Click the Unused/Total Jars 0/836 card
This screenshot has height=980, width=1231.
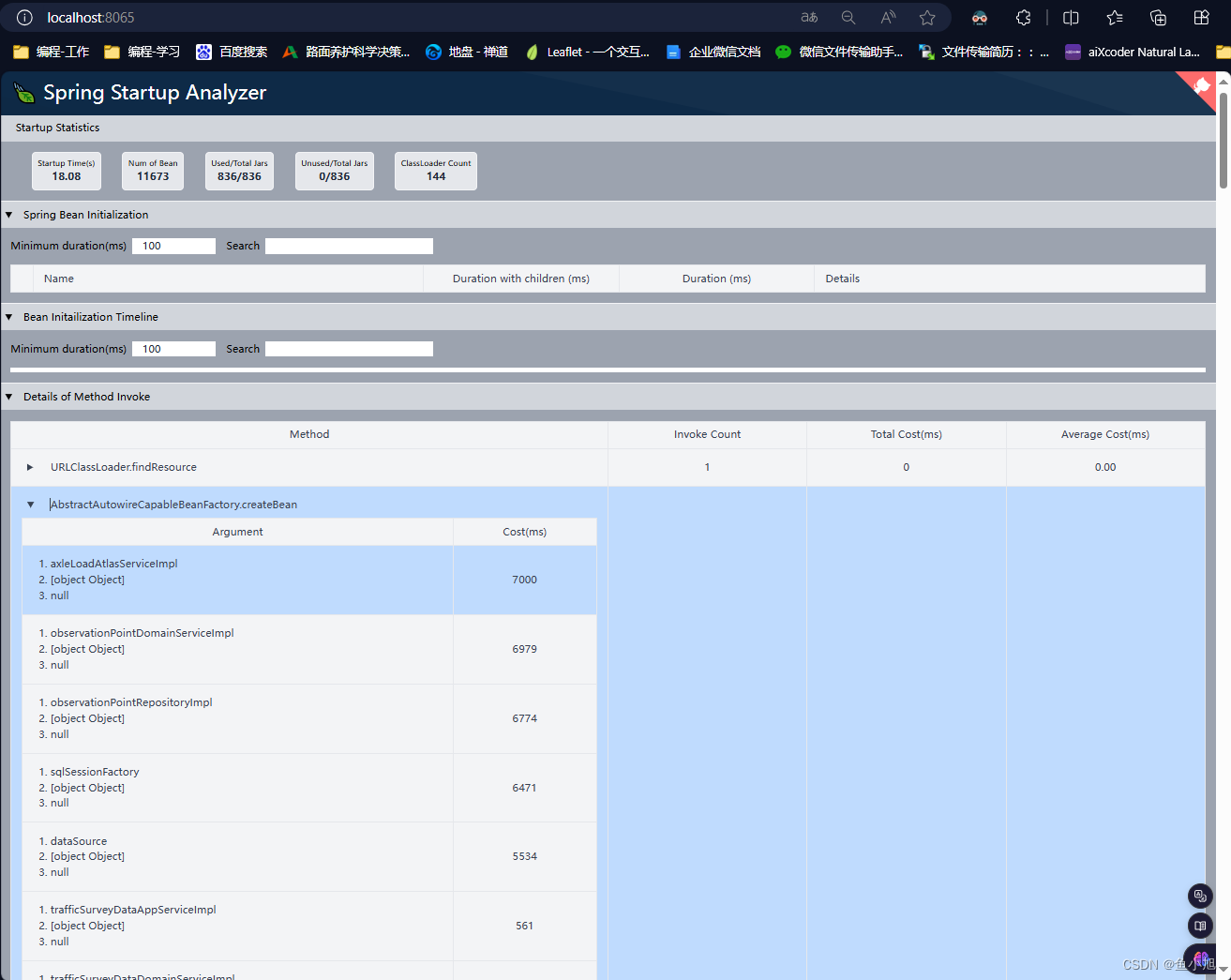tap(335, 171)
